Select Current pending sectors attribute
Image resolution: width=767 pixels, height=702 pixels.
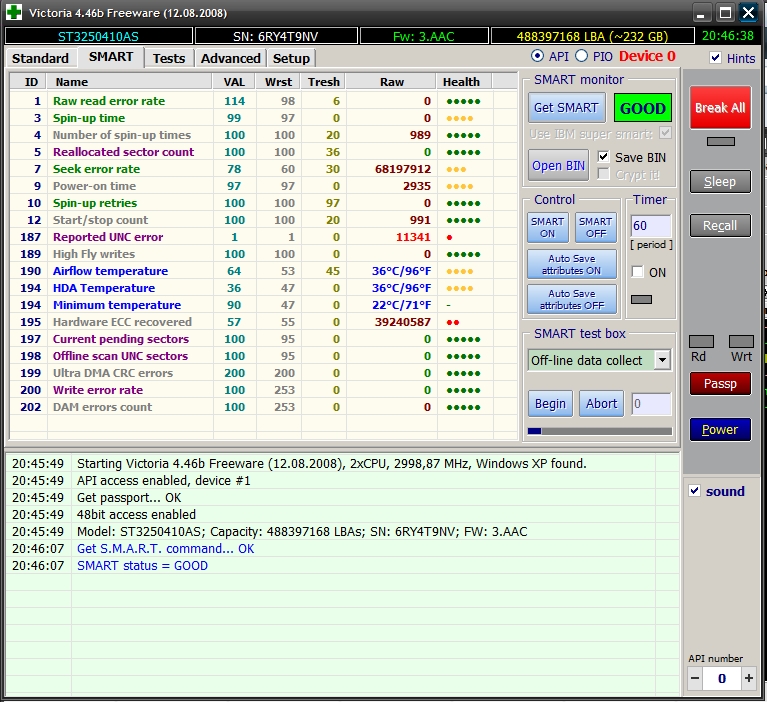pyautogui.click(x=263, y=339)
